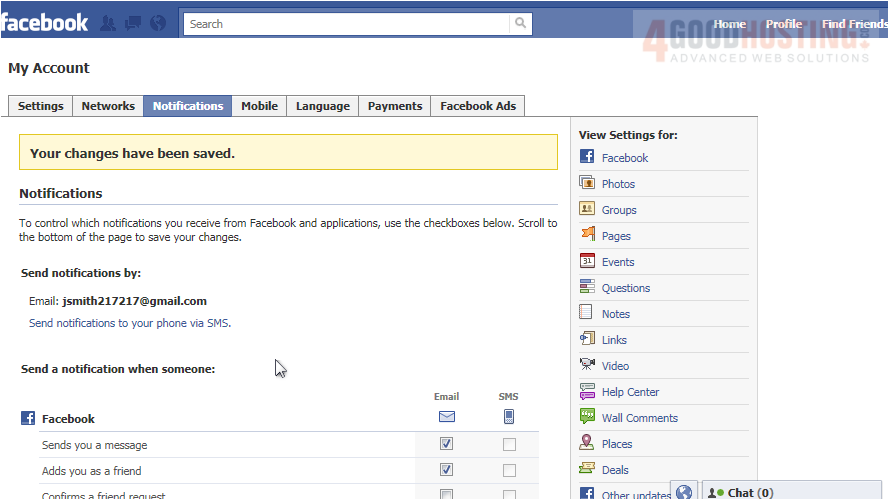Click 'Send notifications to your phone via SMS' link
The height and width of the screenshot is (500, 889).
click(x=130, y=323)
